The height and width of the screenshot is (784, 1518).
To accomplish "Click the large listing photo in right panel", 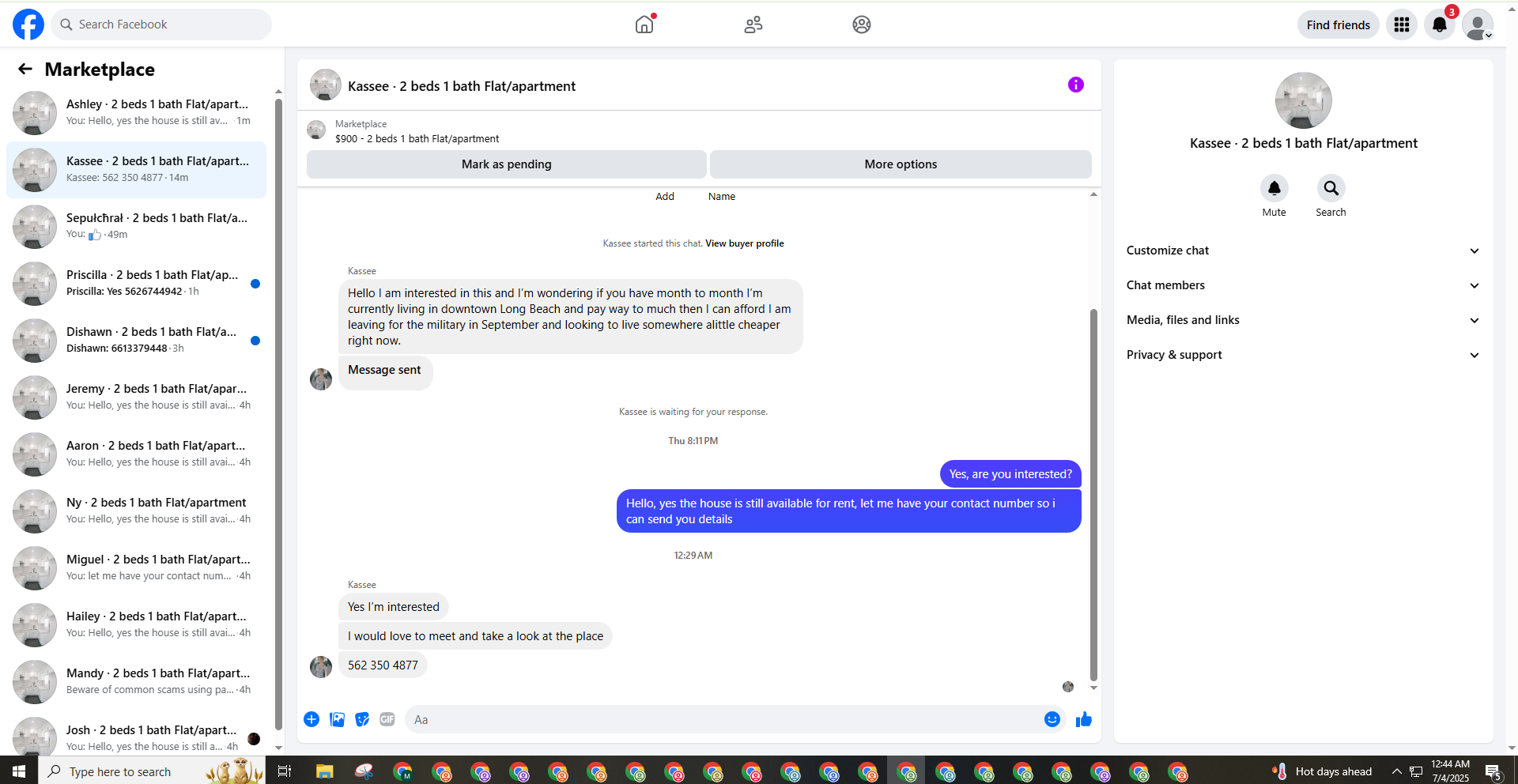I will click(1304, 100).
